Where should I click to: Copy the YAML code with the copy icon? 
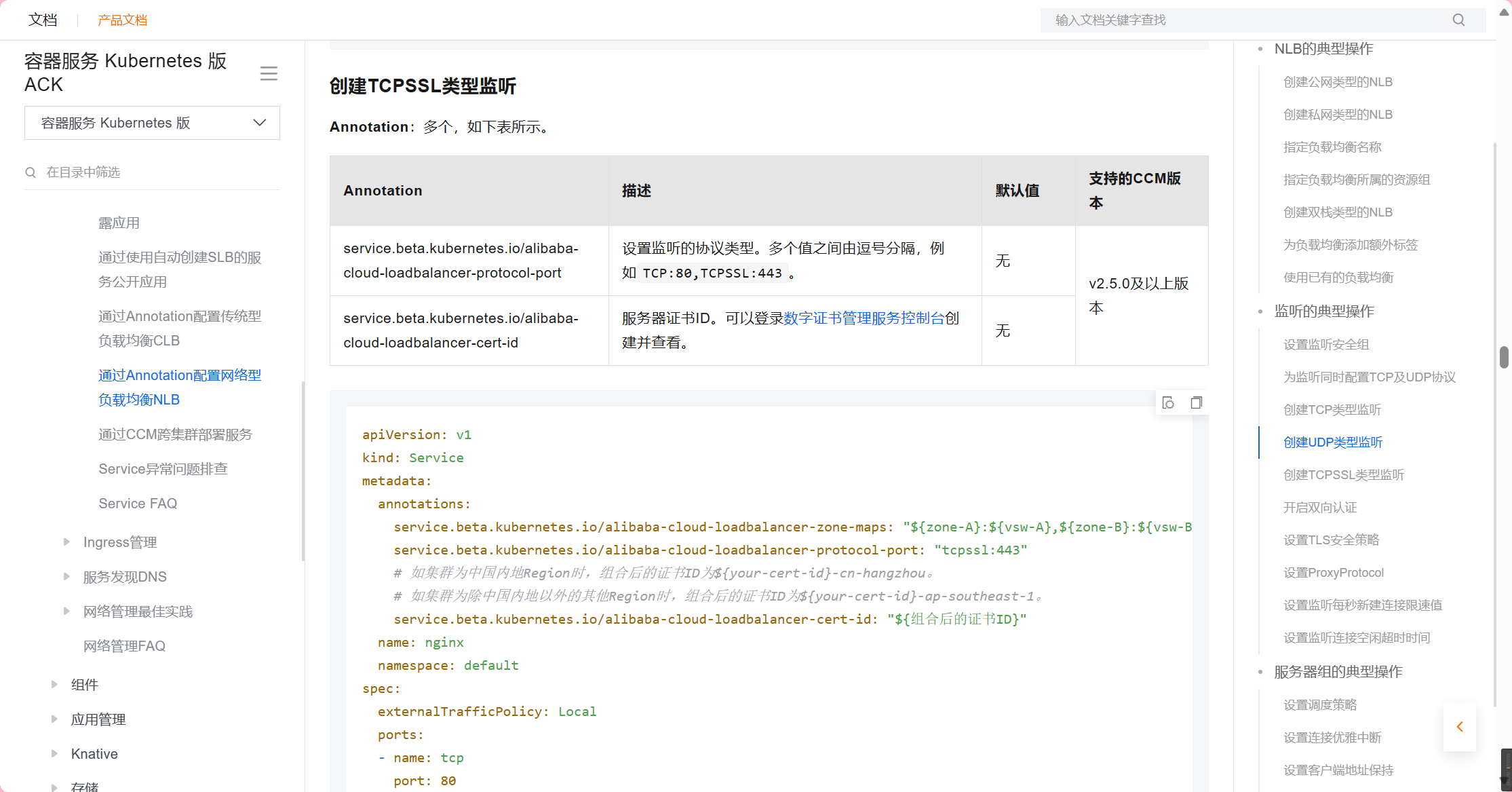coord(1197,403)
